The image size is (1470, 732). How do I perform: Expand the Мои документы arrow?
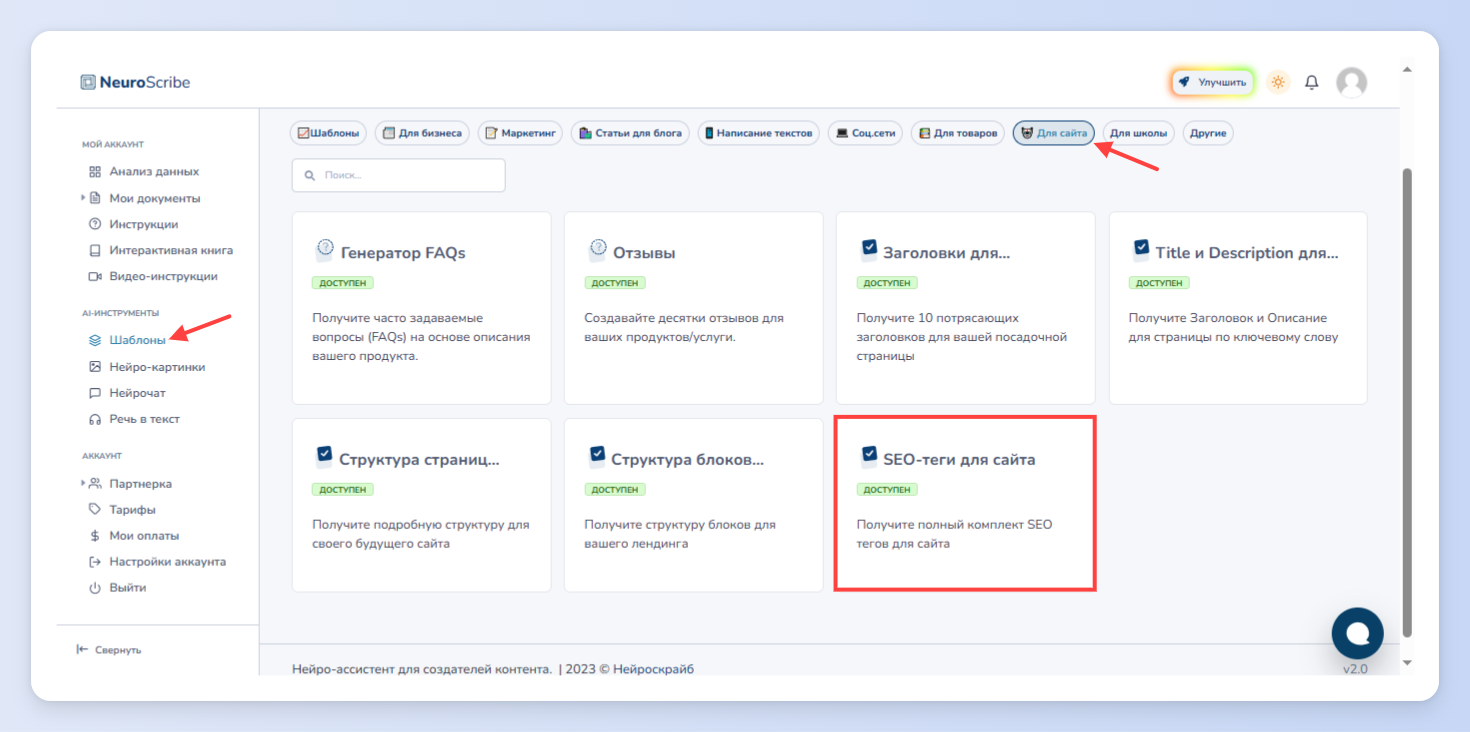[x=83, y=197]
